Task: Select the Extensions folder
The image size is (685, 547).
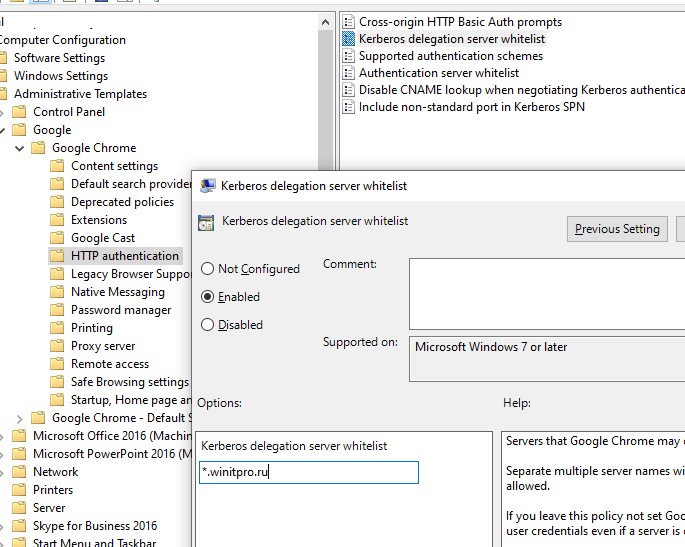Action: pos(99,220)
